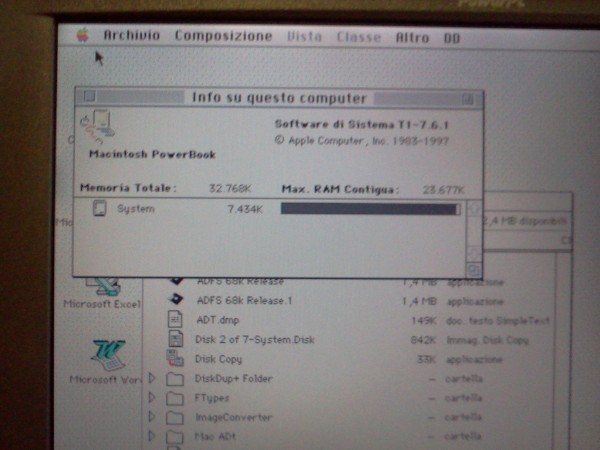The width and height of the screenshot is (600, 450).
Task: Click the 149K size of ADT.dmp
Action: (423, 321)
